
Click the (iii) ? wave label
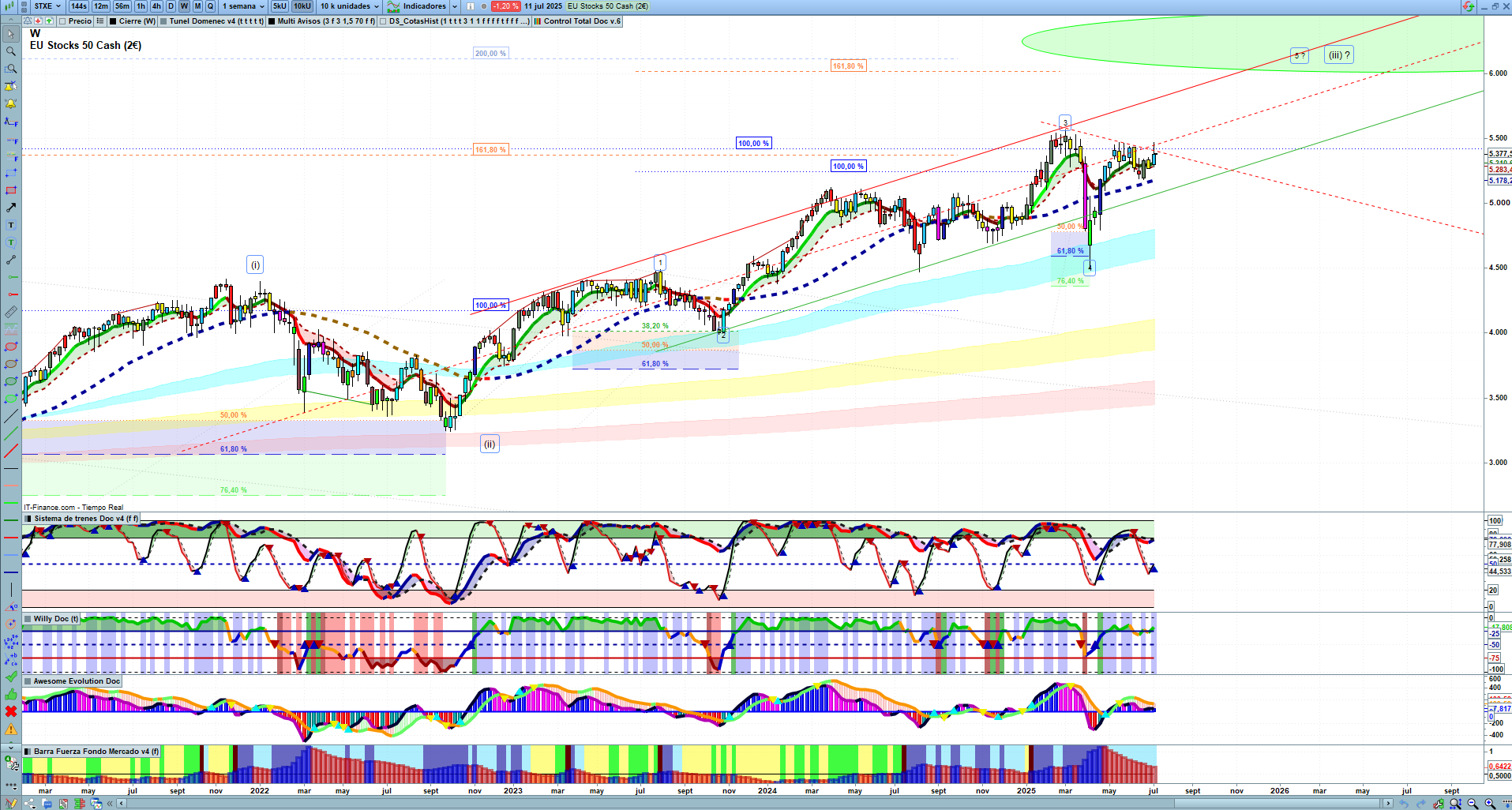1338,55
